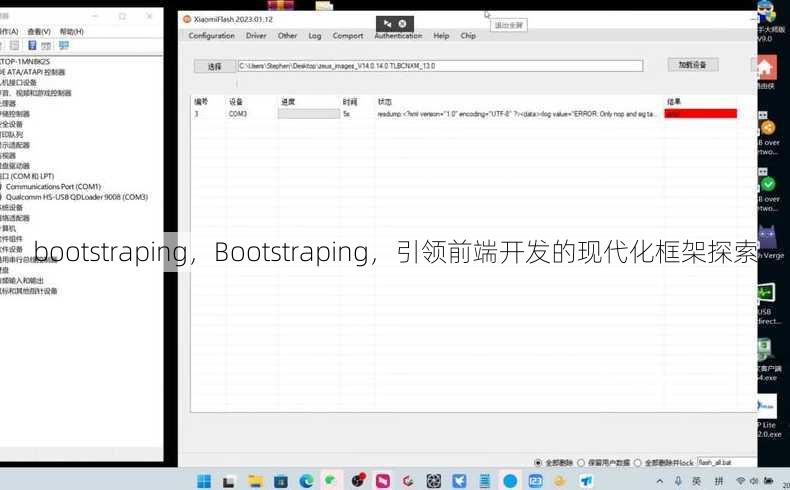Click the X icon on floating toolbar
The image size is (790, 490).
pyautogui.click(x=403, y=24)
